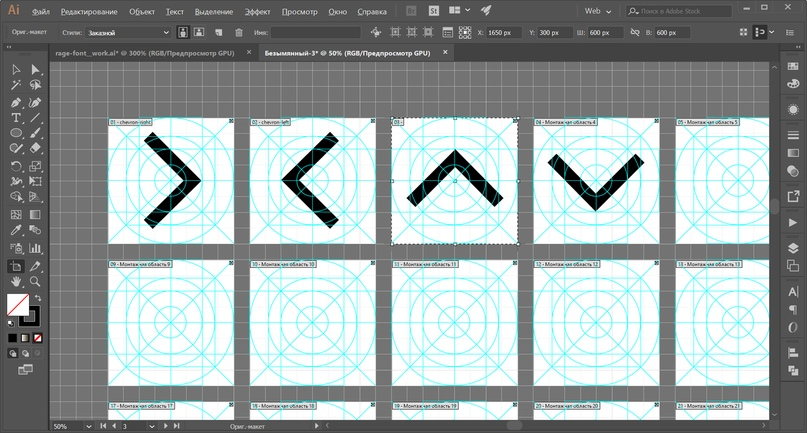This screenshot has height=433, width=807.
Task: Select the Free Transform tool
Action: tap(35, 181)
